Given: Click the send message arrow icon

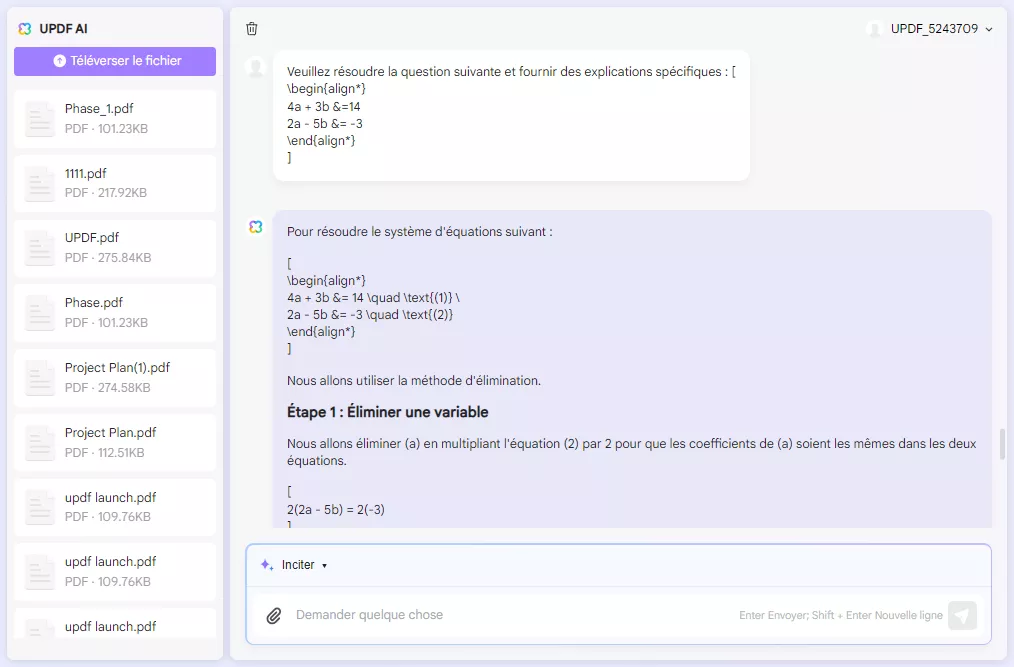Looking at the screenshot, I should point(962,615).
